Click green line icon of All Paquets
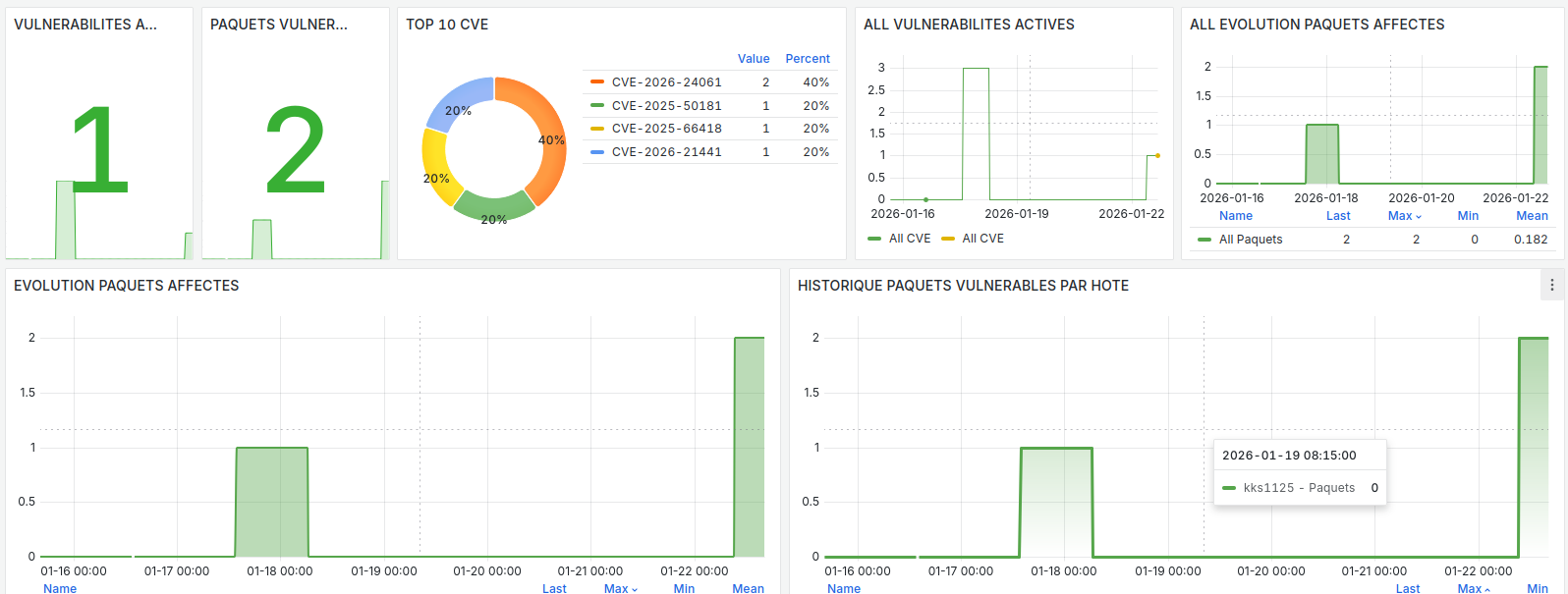Image resolution: width=1568 pixels, height=594 pixels. 1204,240
